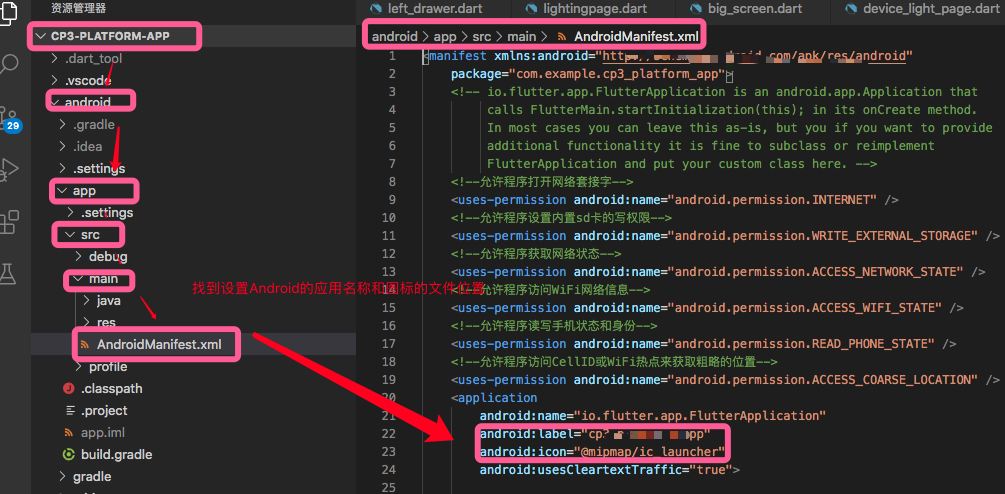Click the android:icon @mipmap/ic_launcher line

[x=602, y=452]
